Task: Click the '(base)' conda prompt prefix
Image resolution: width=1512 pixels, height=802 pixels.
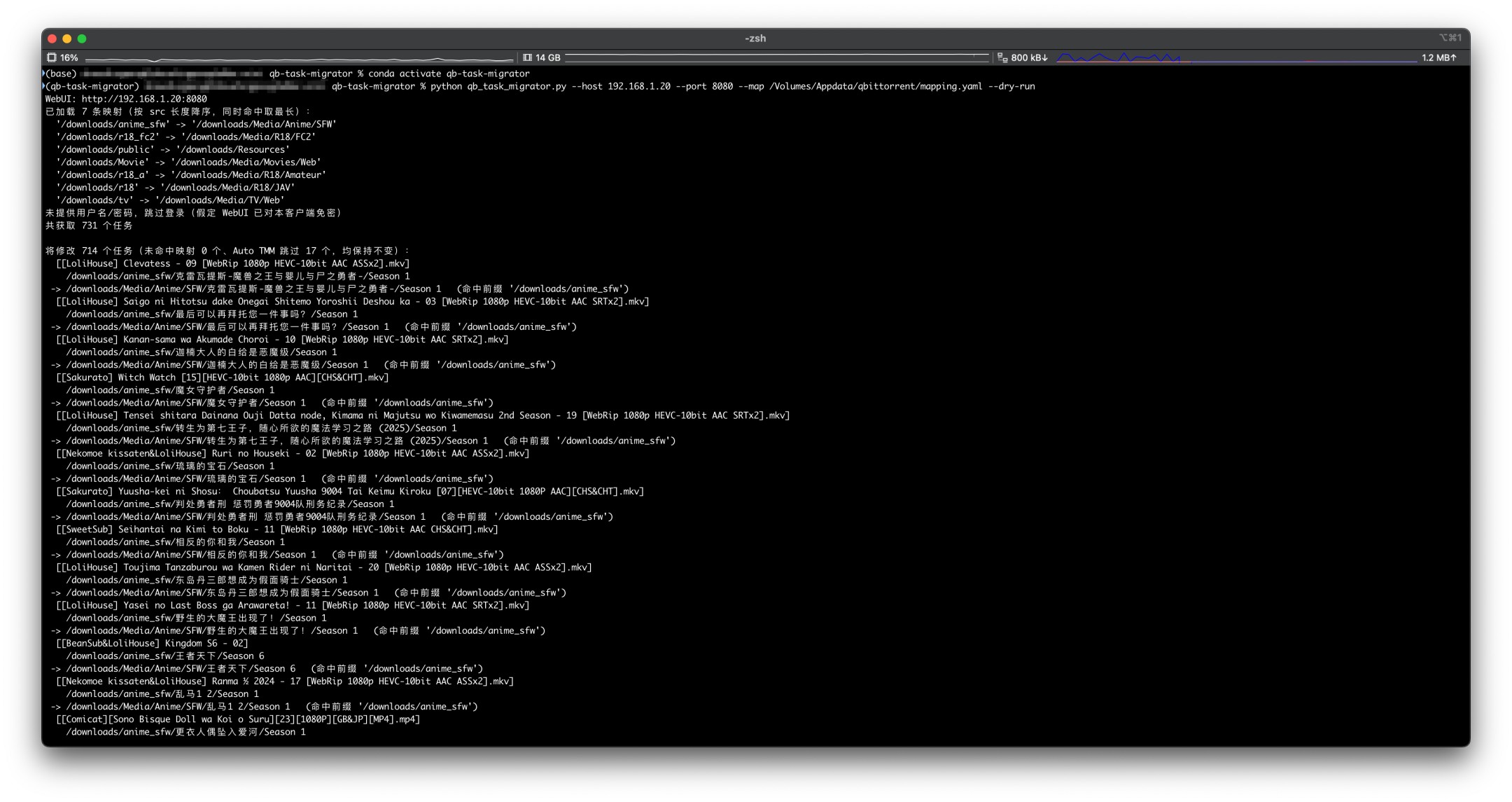Action: 61,74
